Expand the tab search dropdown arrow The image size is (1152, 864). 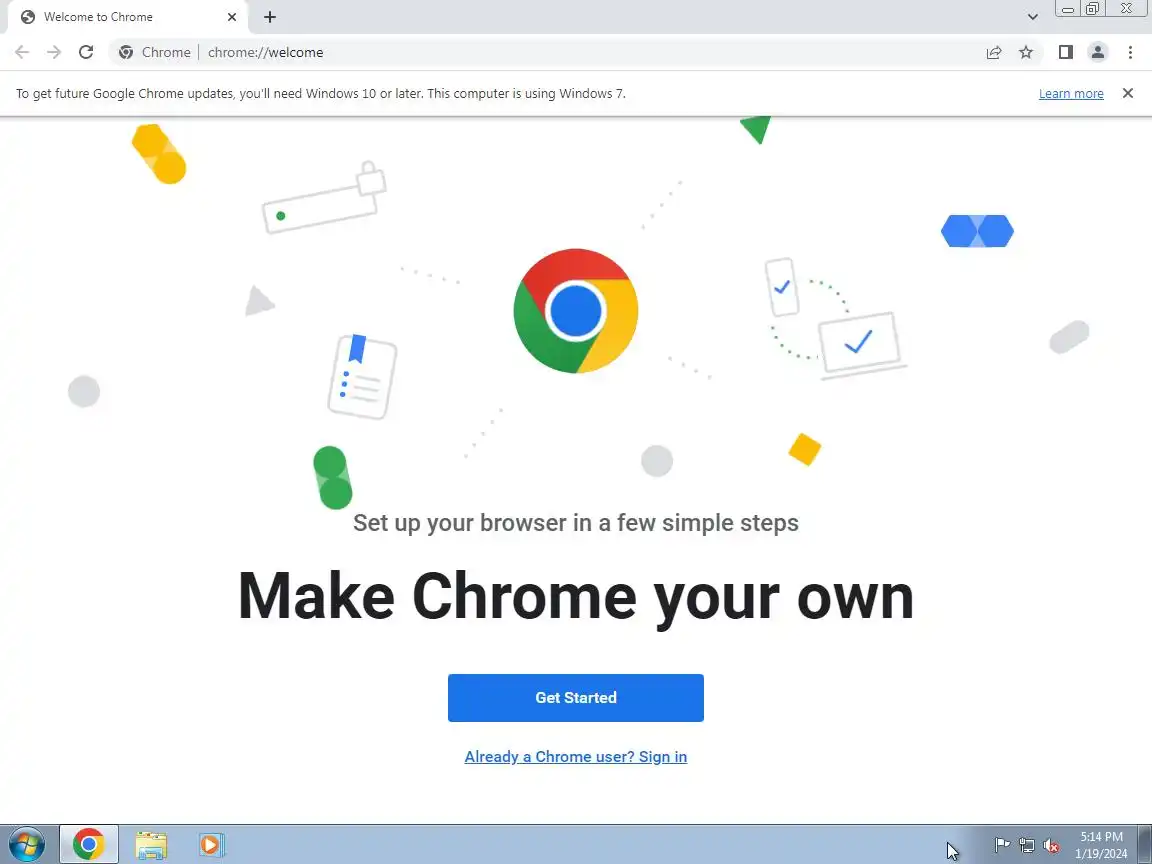pos(1032,17)
